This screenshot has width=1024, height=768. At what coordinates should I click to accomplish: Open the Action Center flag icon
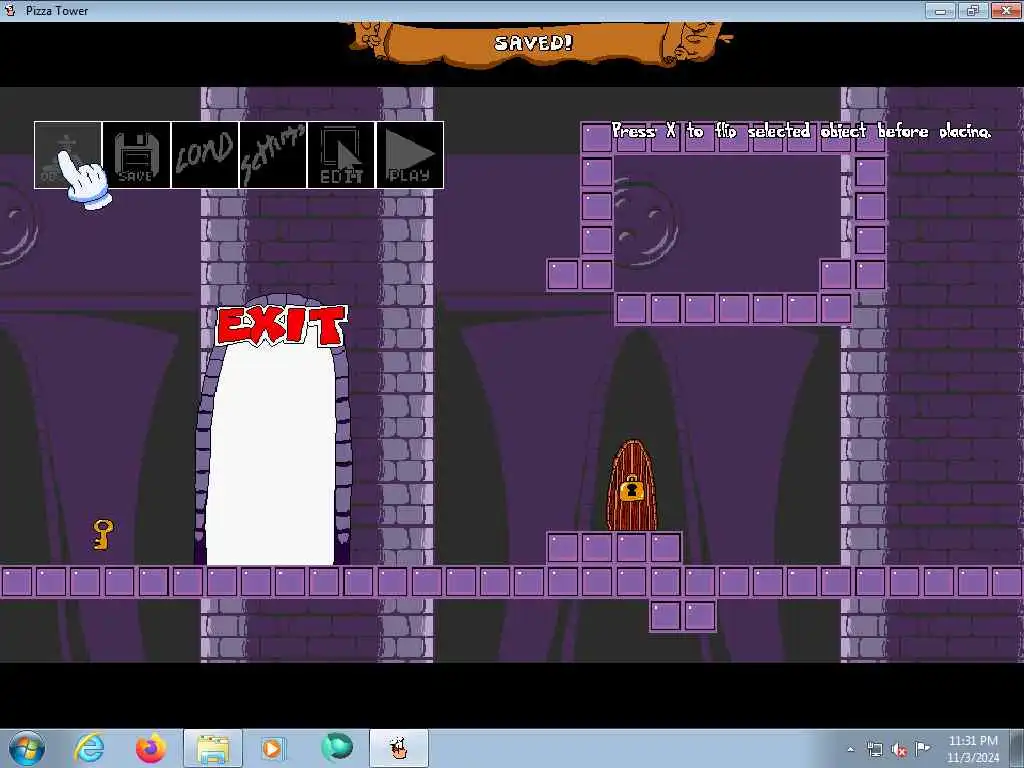(922, 749)
